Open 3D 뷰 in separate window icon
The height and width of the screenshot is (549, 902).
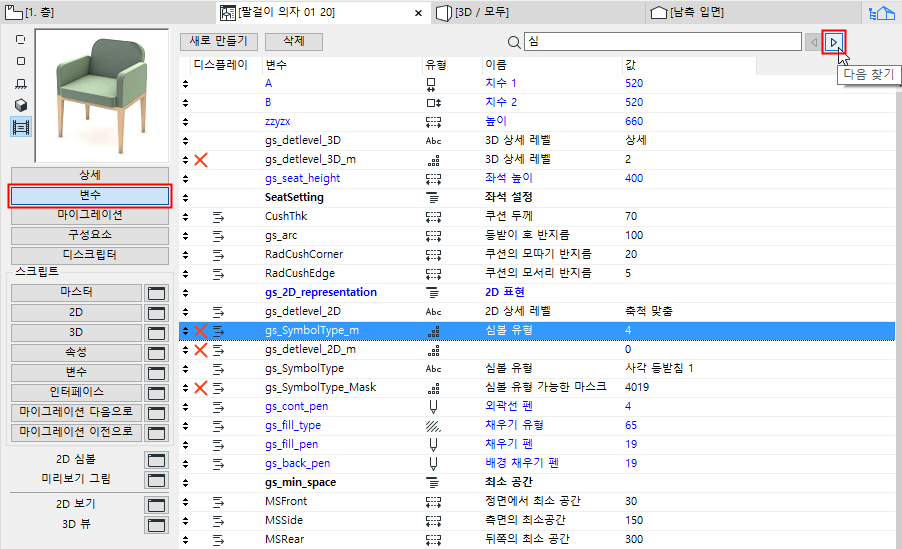click(156, 525)
